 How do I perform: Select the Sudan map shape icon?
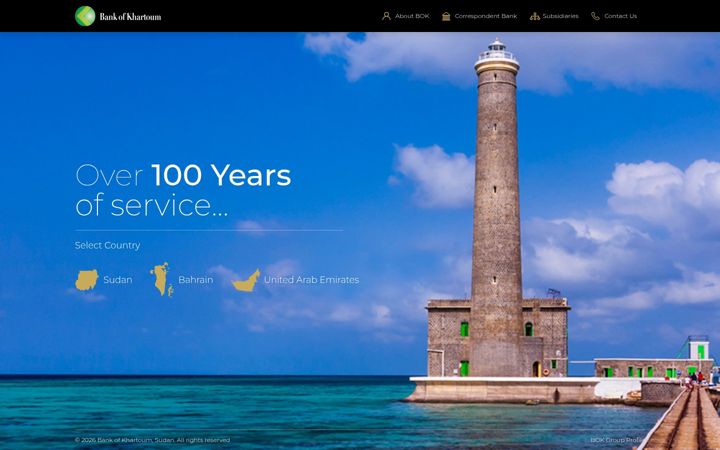pyautogui.click(x=87, y=280)
